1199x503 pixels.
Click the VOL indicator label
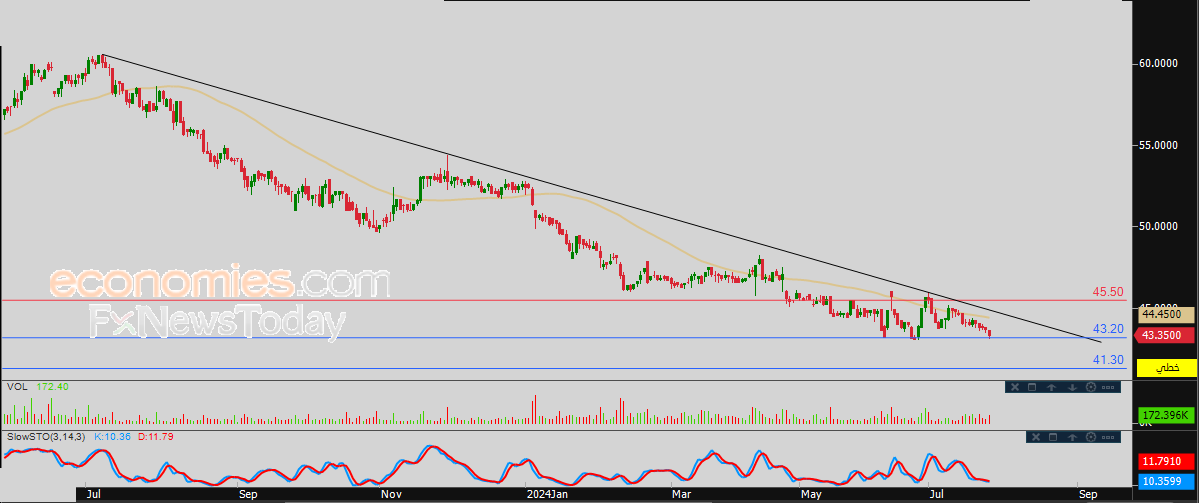click(x=17, y=387)
